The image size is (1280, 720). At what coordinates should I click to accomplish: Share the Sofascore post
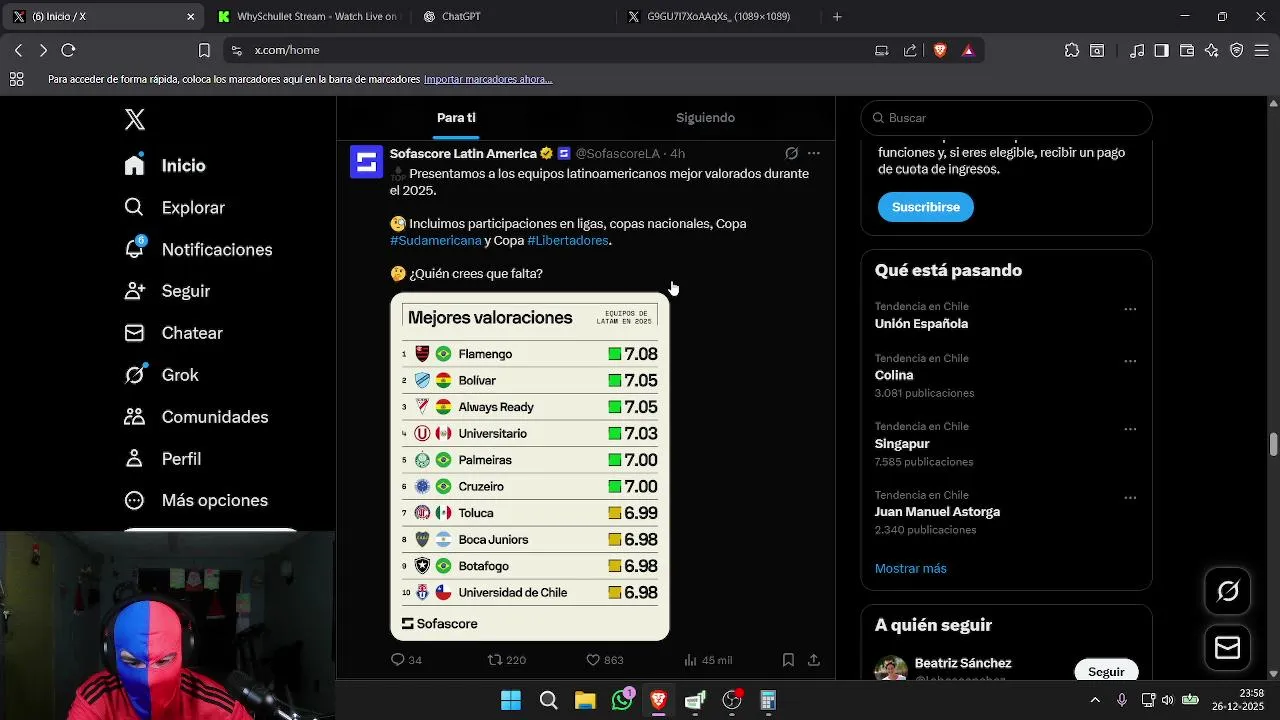[x=814, y=660]
